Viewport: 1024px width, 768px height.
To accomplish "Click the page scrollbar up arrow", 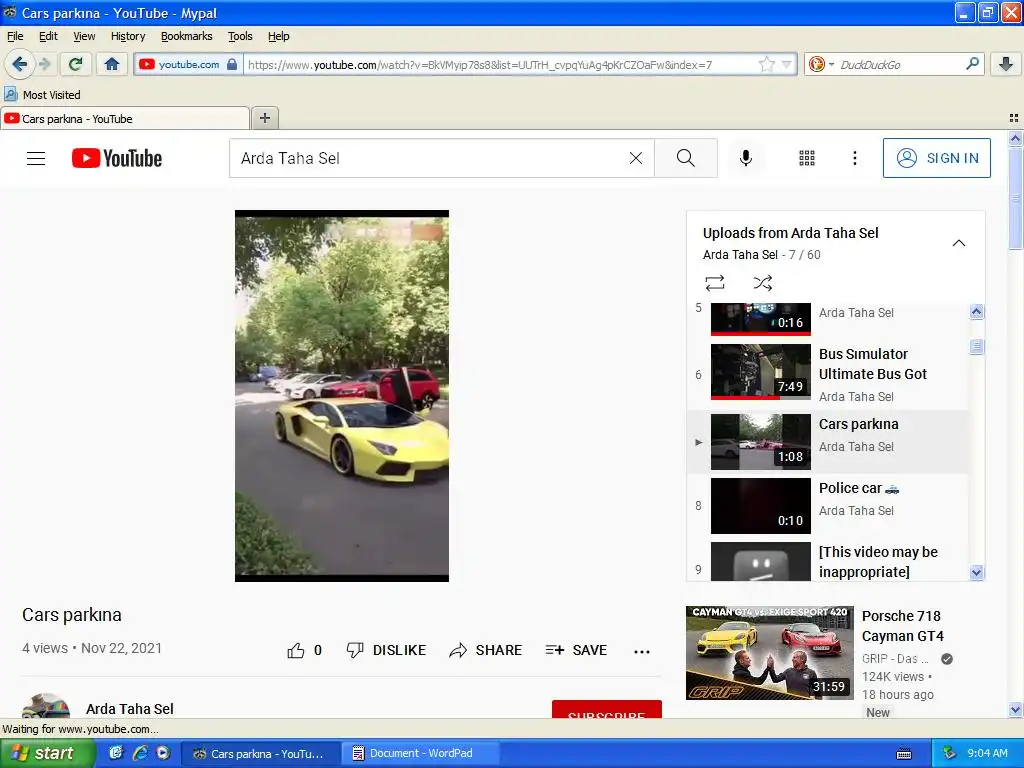I will point(1015,138).
